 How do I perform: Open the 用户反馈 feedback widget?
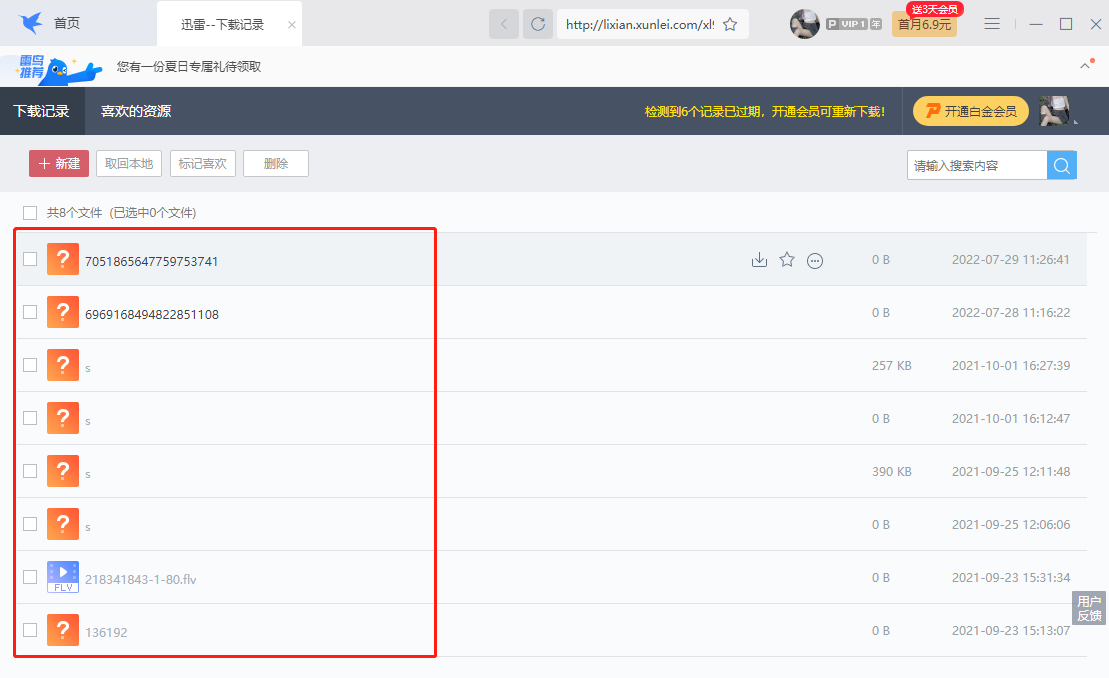tap(1089, 608)
